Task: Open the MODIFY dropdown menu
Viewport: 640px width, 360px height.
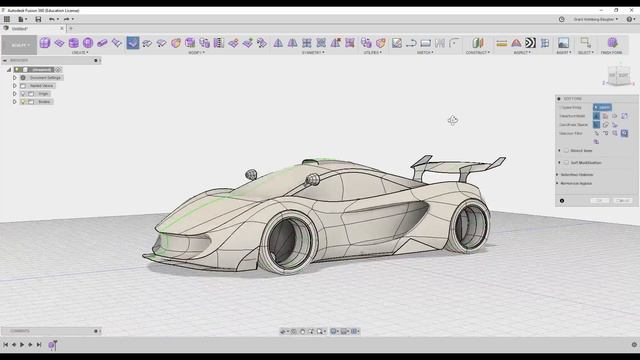Action: (x=196, y=52)
